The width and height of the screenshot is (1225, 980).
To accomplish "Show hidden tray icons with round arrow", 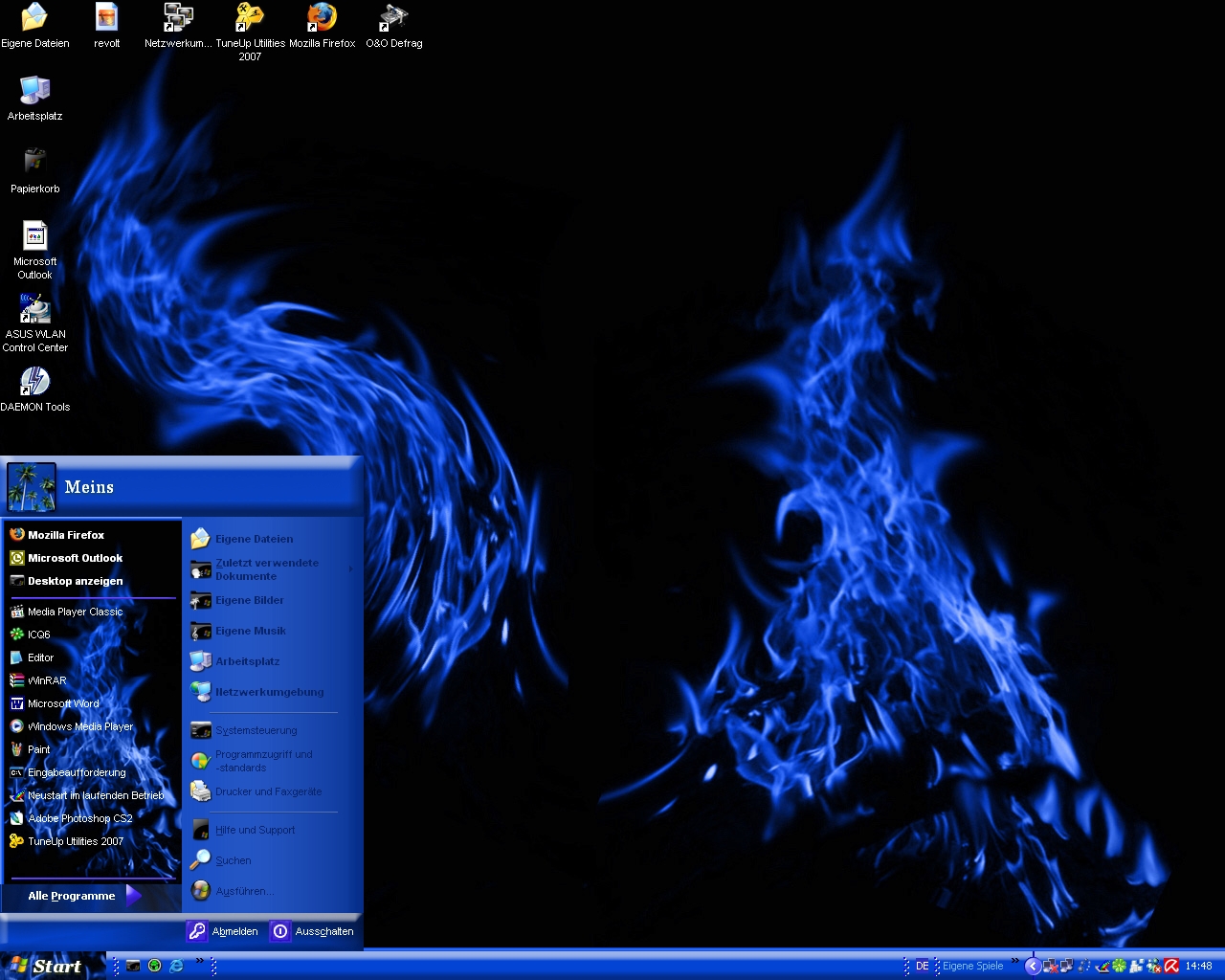I will (1033, 966).
